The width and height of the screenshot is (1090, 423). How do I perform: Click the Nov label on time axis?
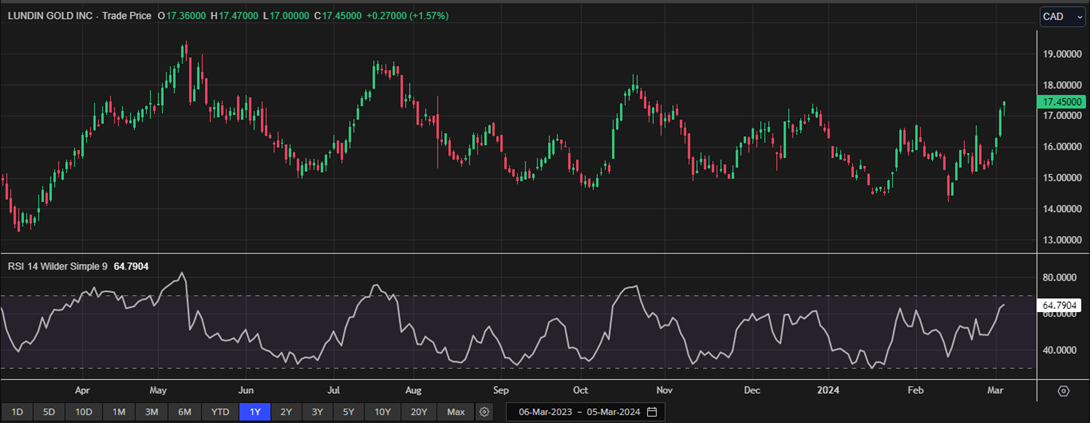tap(665, 390)
